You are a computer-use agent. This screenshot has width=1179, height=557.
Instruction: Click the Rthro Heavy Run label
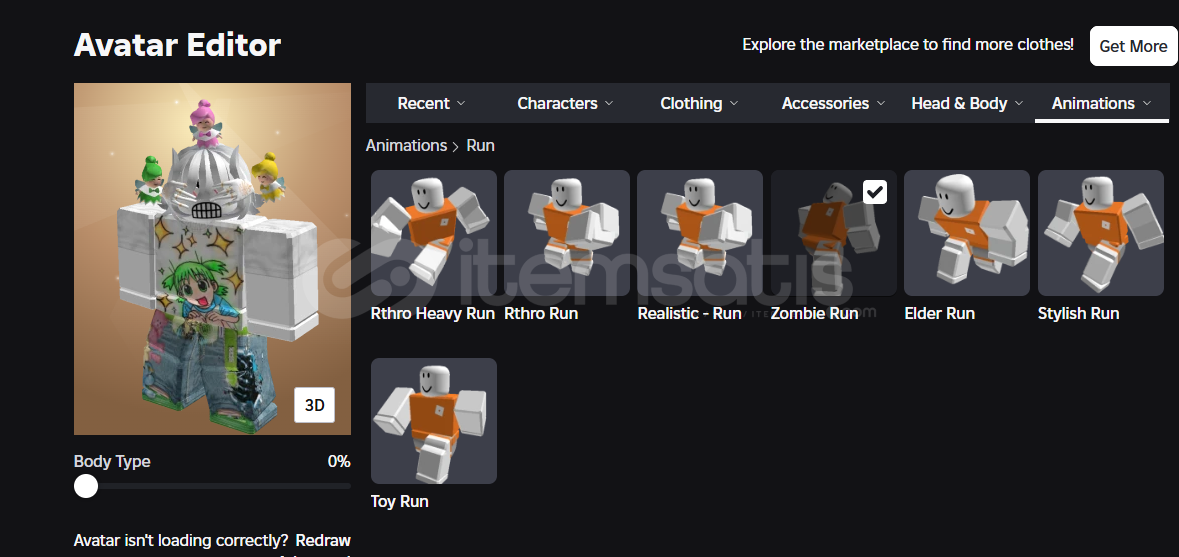coord(432,313)
